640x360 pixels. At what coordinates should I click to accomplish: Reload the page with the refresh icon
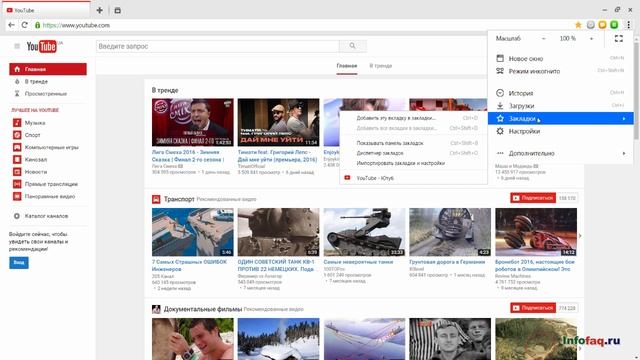coord(24,25)
